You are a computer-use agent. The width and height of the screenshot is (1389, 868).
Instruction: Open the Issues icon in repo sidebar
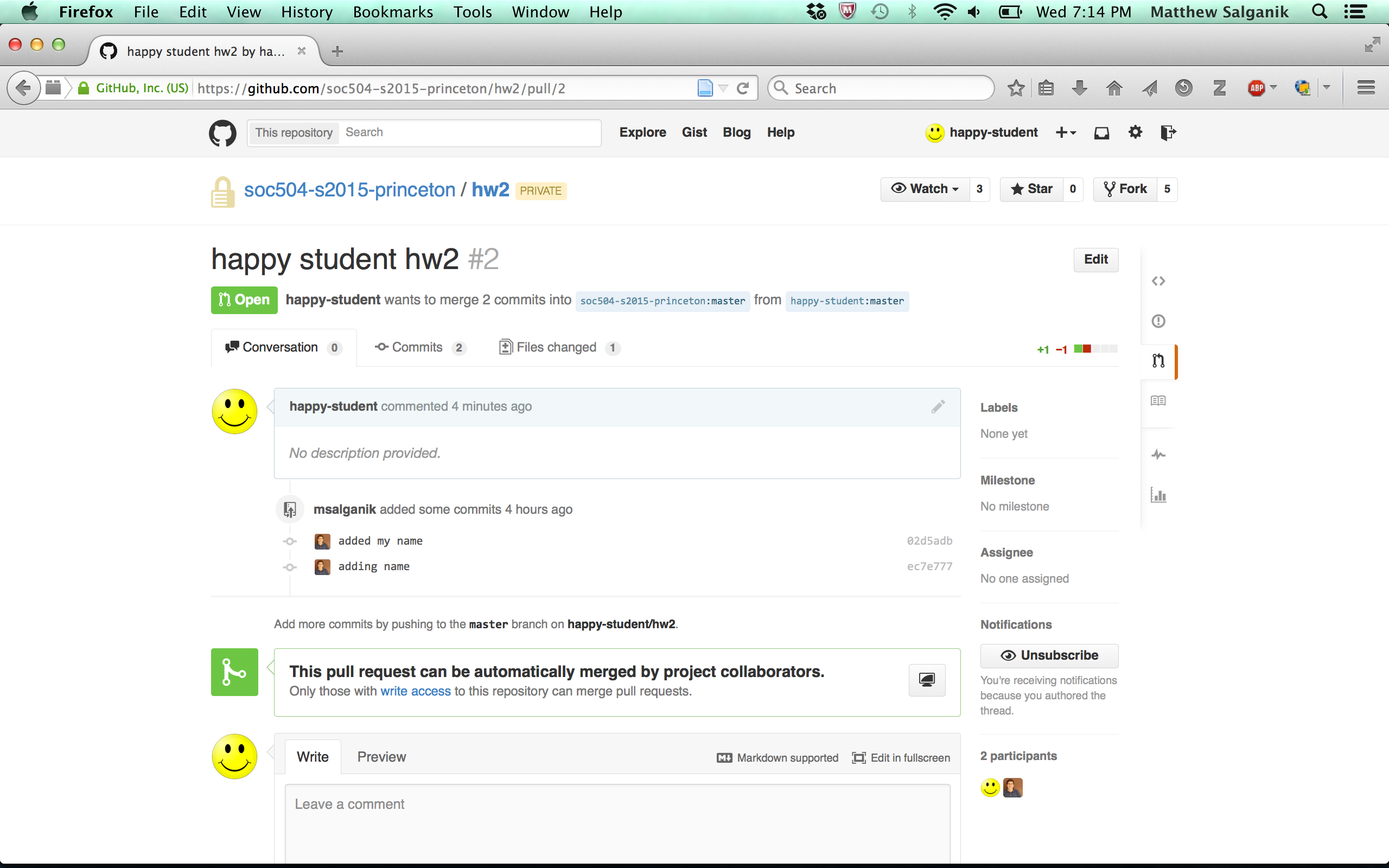click(1158, 321)
